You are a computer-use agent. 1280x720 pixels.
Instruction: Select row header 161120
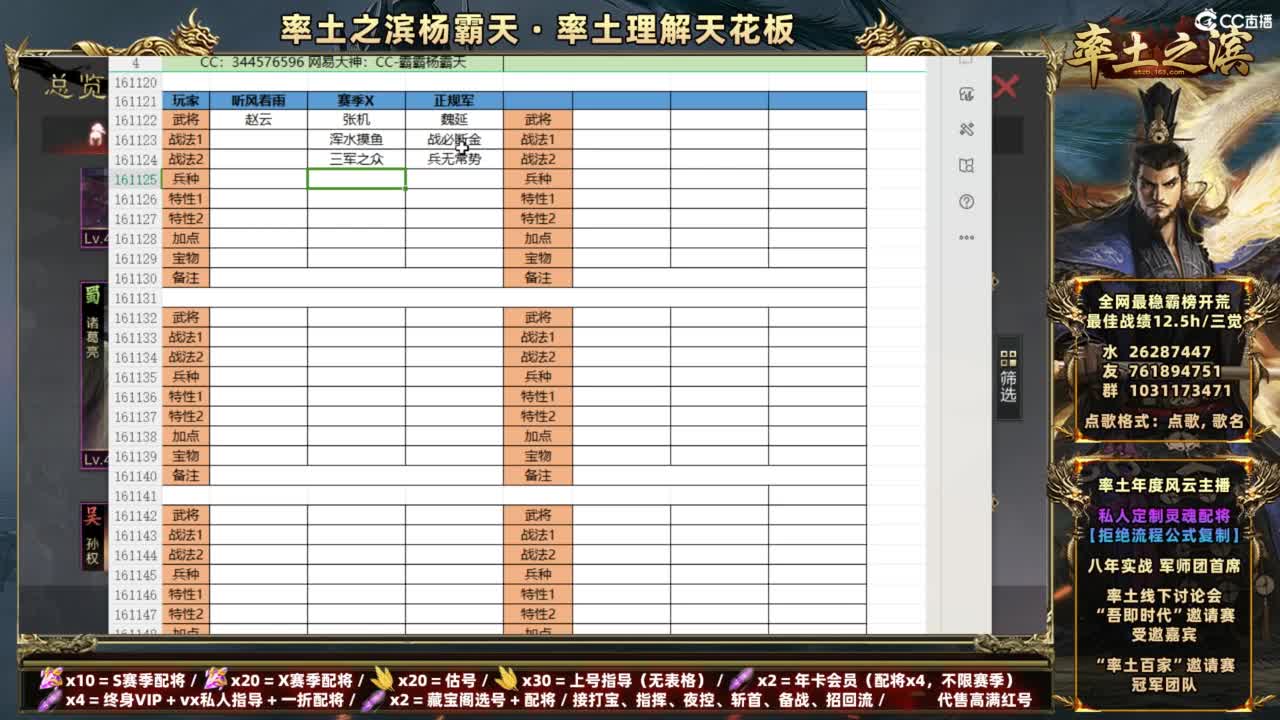(x=135, y=83)
